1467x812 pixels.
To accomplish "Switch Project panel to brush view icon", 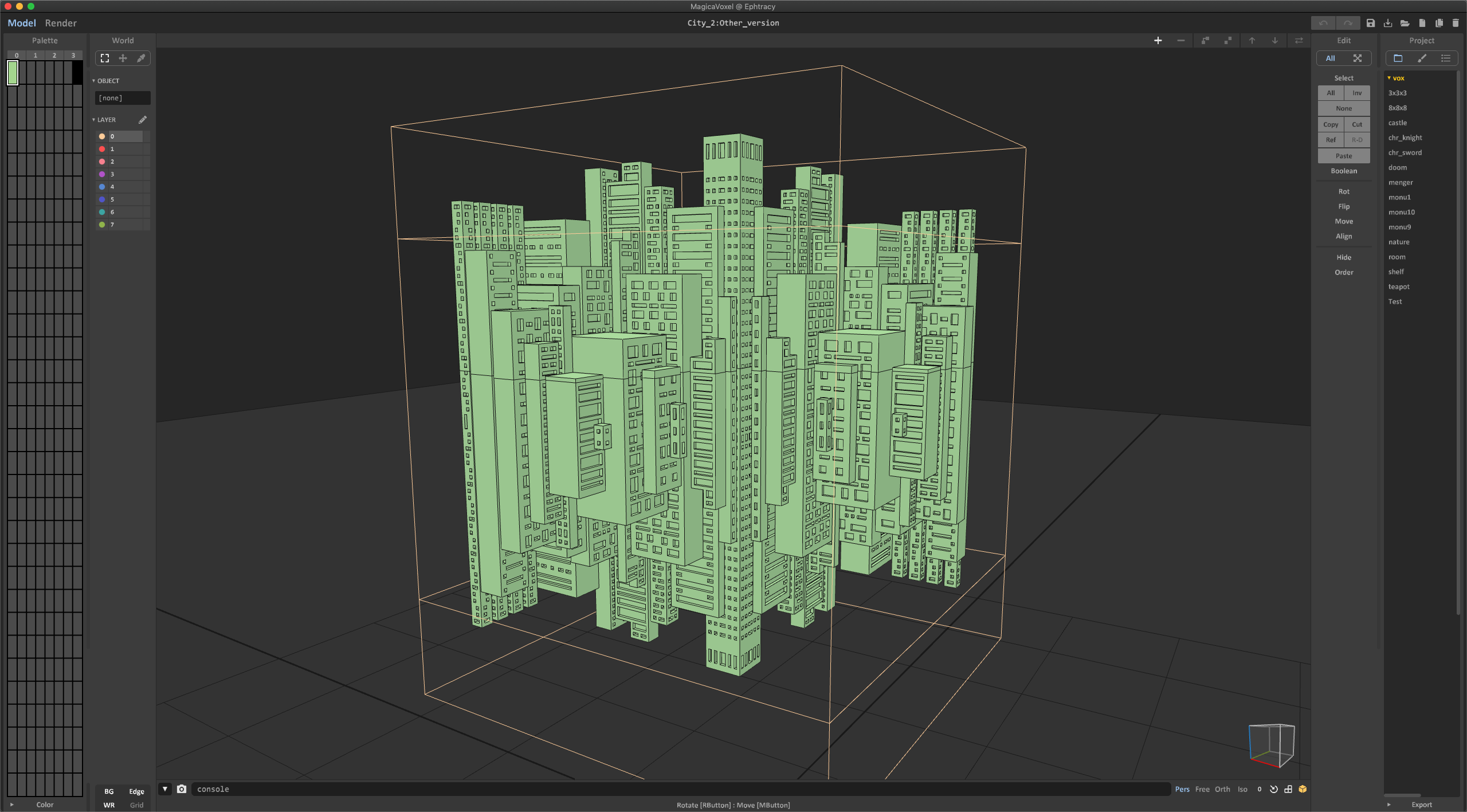I will click(1422, 58).
